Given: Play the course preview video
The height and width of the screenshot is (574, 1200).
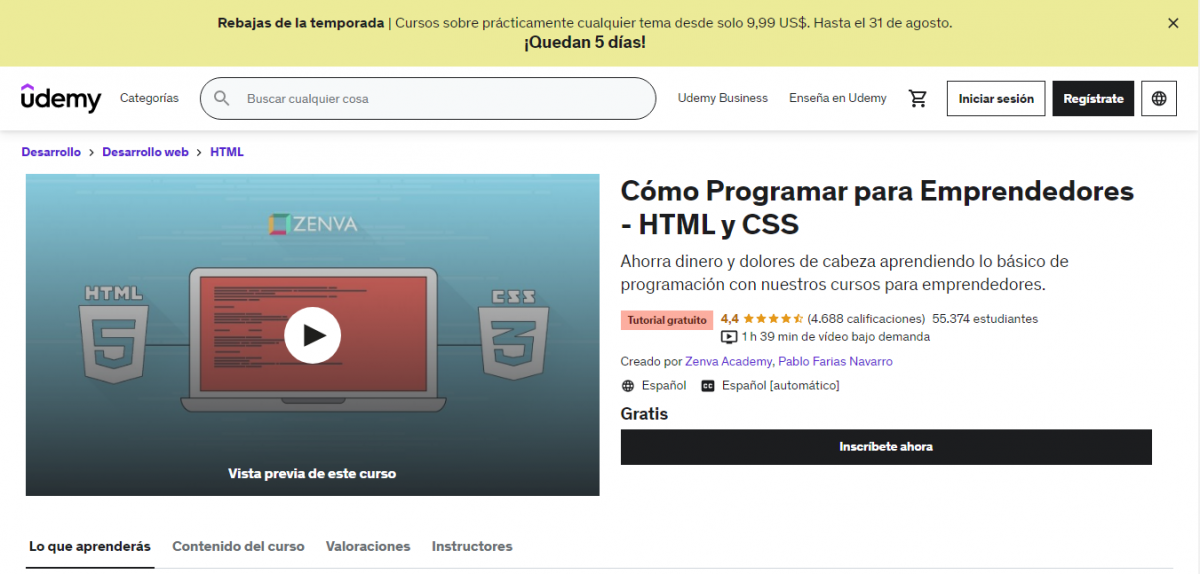Looking at the screenshot, I should pos(312,334).
